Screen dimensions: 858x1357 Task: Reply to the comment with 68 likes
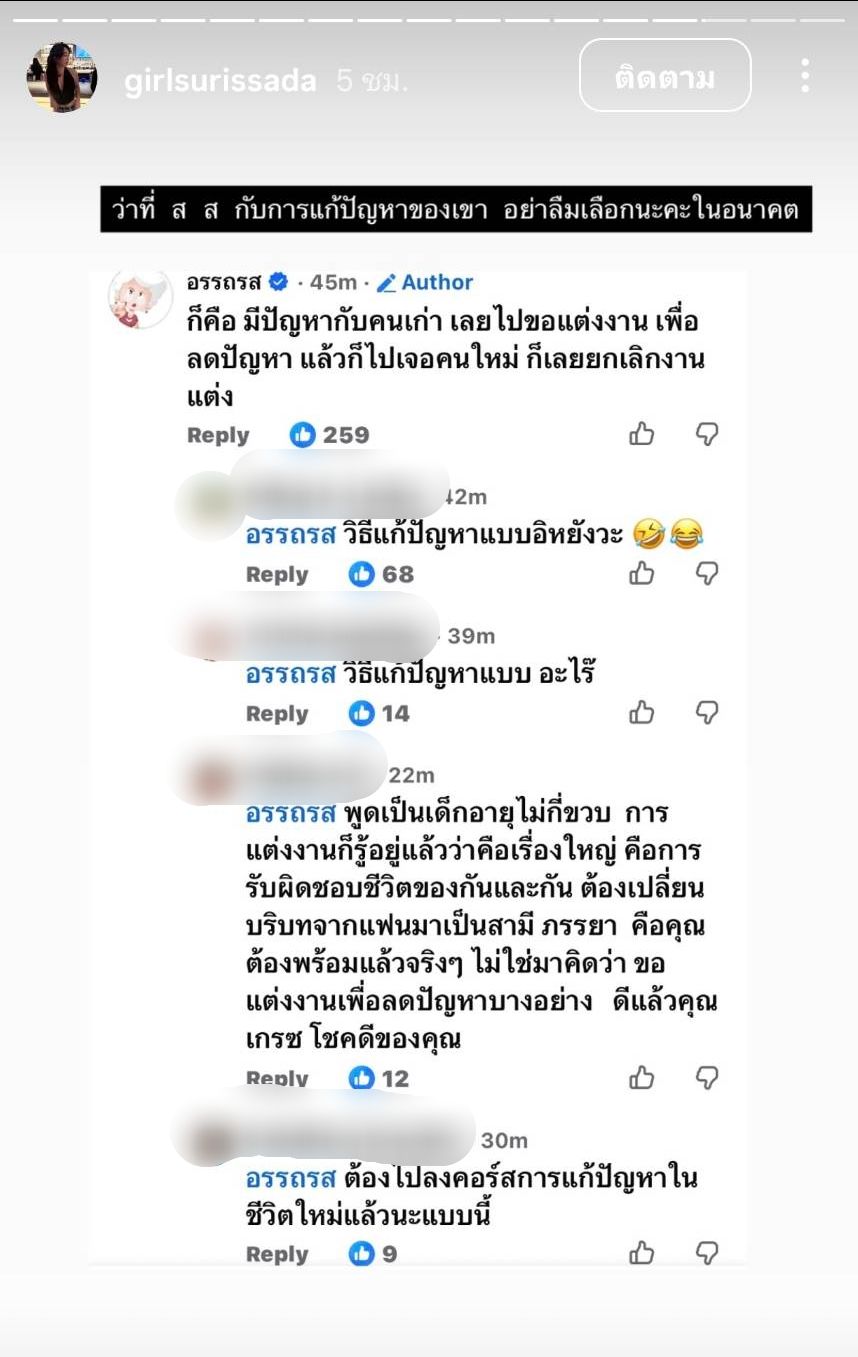pos(277,574)
